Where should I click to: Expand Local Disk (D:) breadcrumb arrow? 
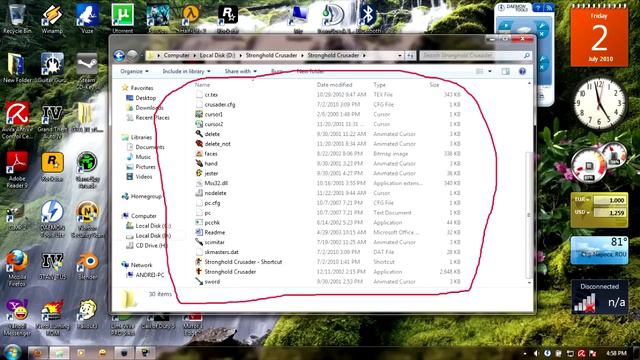coord(241,56)
